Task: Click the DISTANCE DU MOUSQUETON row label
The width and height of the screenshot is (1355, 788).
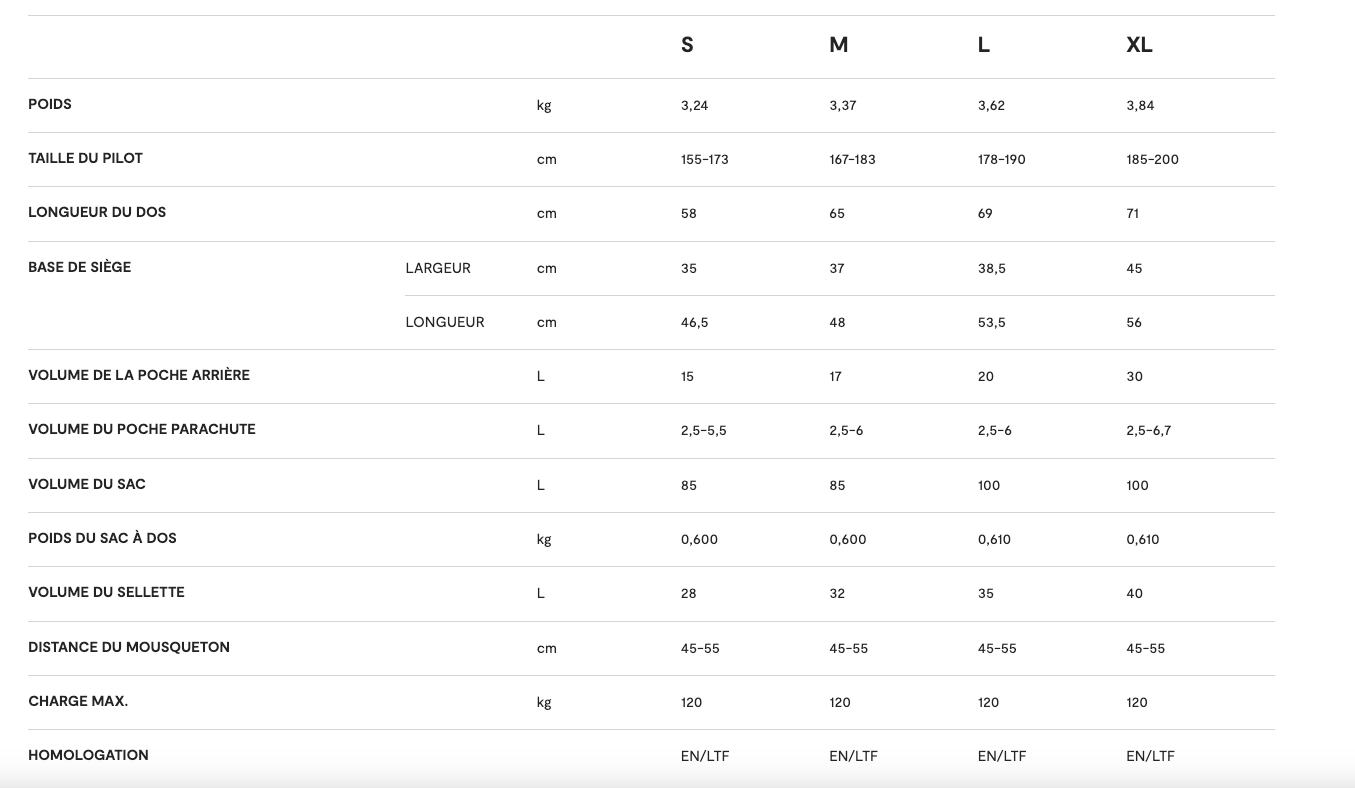Action: click(129, 647)
